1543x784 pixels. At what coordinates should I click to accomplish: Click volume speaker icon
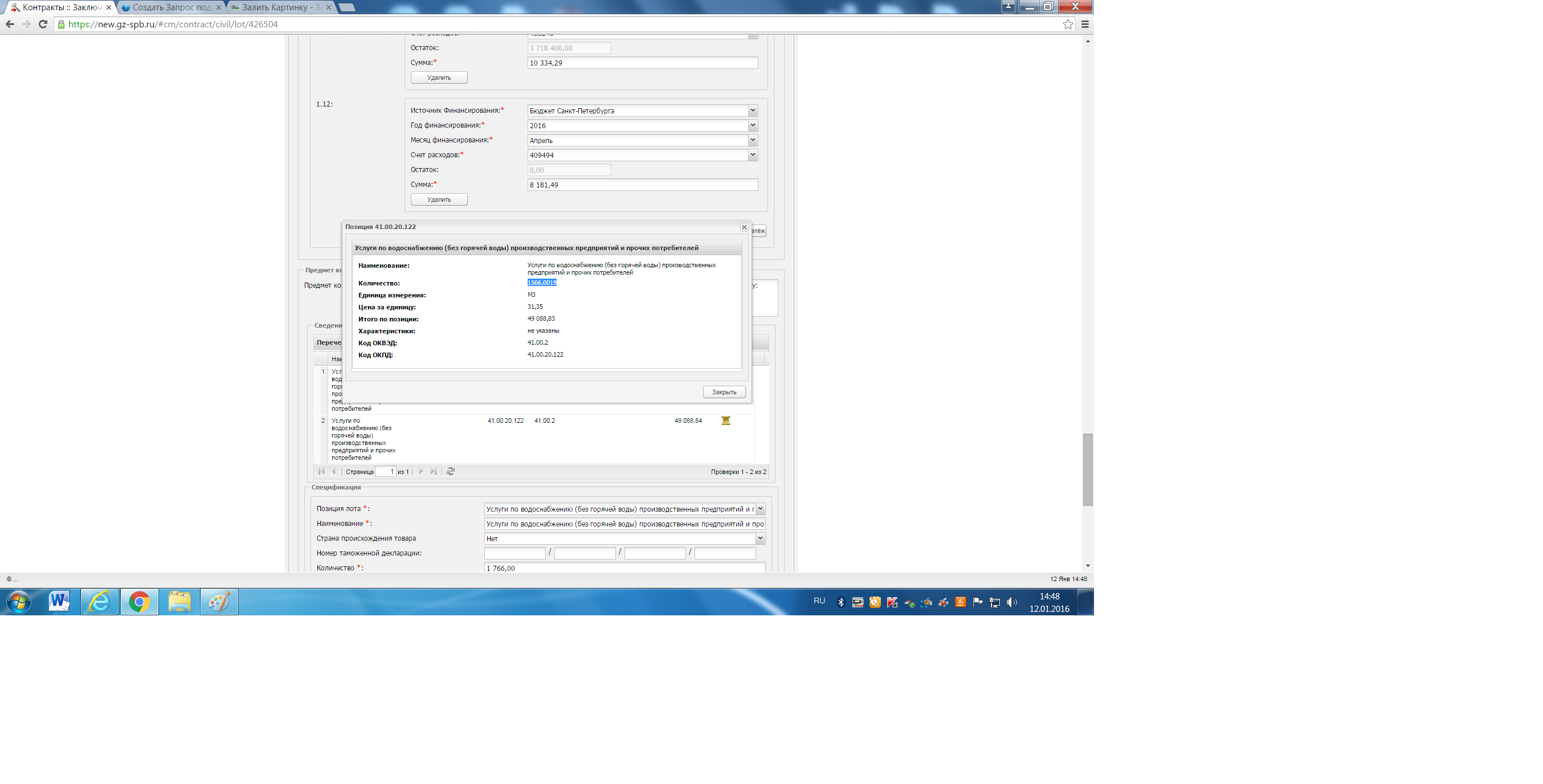(1012, 602)
